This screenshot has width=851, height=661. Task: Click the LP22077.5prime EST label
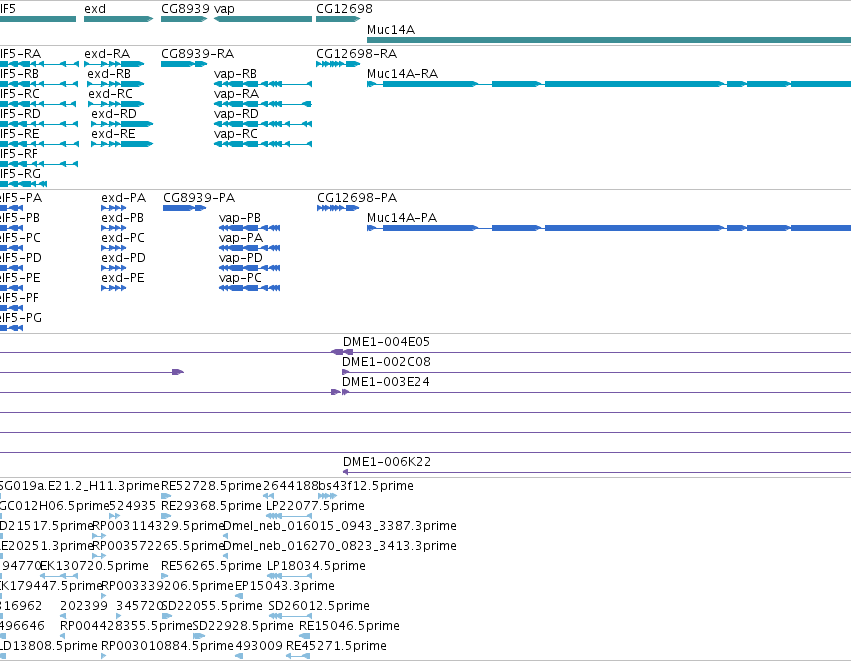point(315,506)
